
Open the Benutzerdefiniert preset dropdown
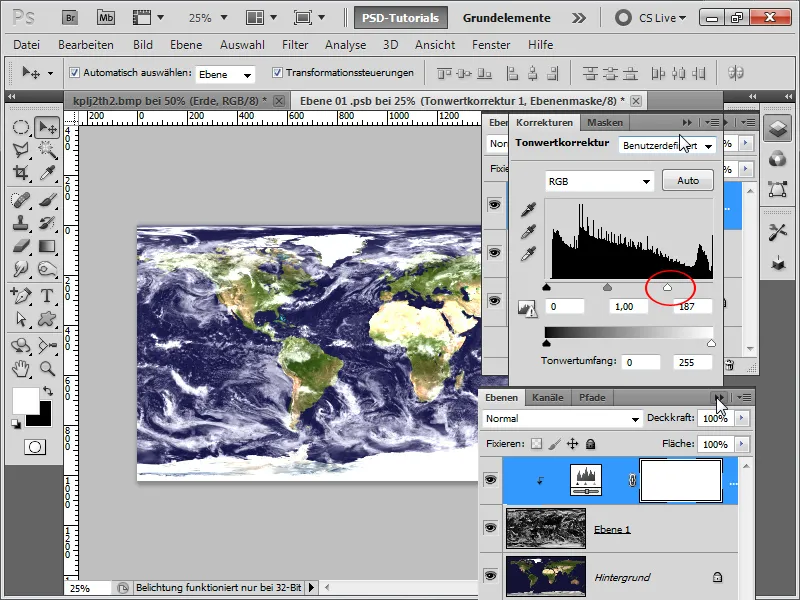click(x=667, y=145)
